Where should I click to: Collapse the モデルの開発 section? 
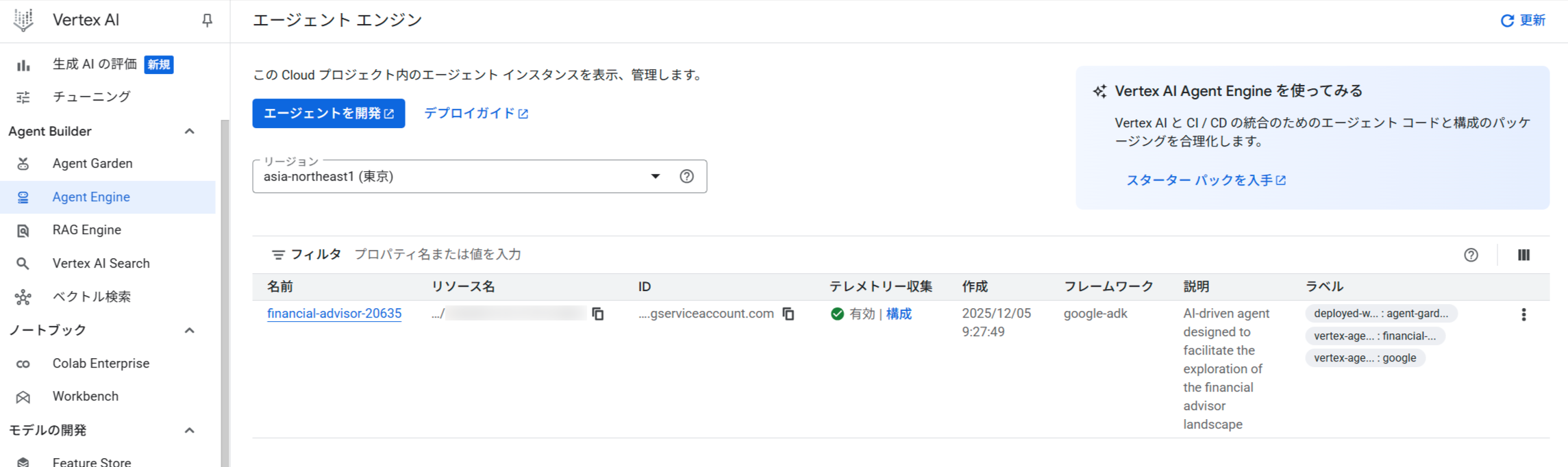pos(190,431)
